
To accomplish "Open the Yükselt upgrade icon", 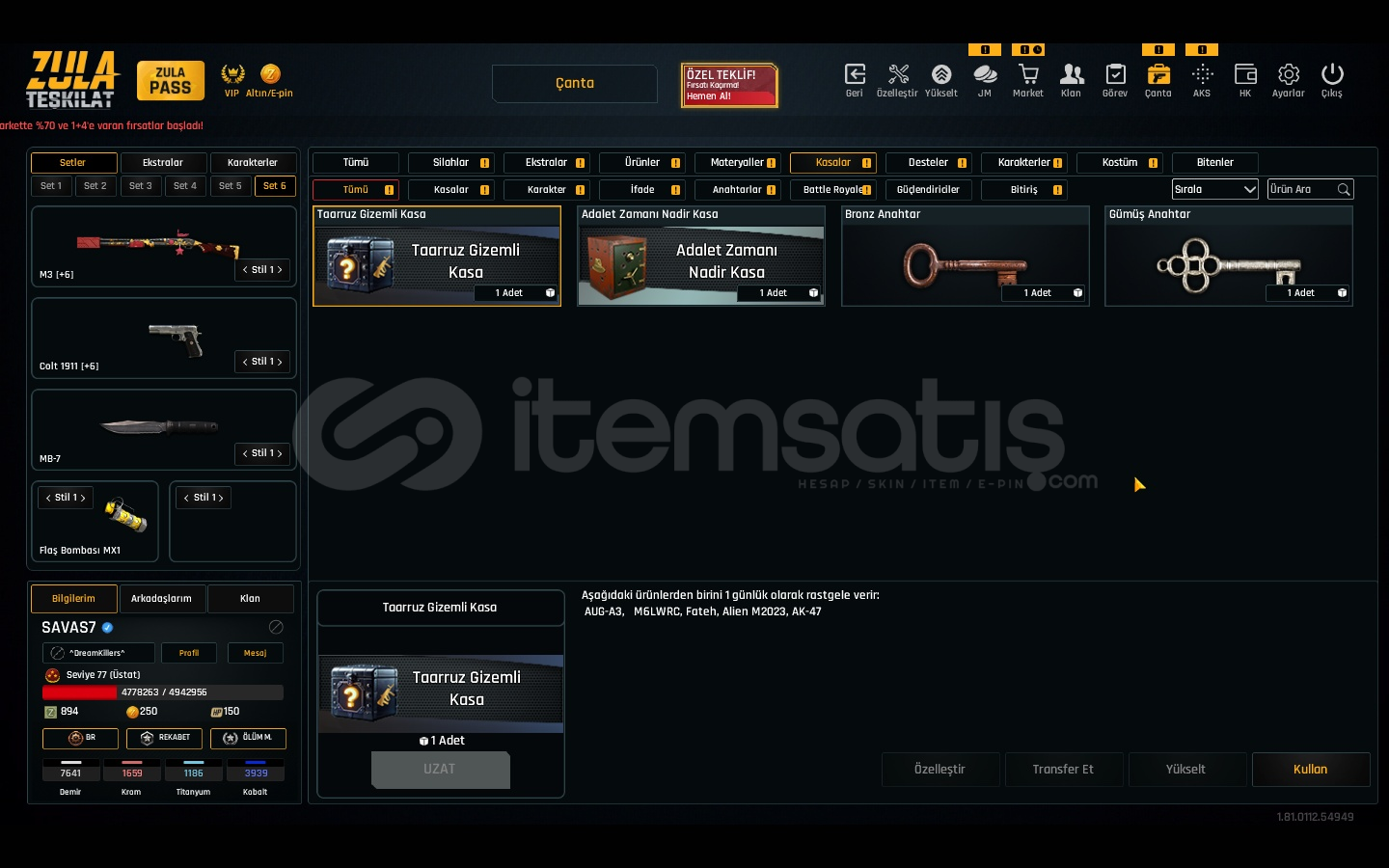I will pos(940,75).
